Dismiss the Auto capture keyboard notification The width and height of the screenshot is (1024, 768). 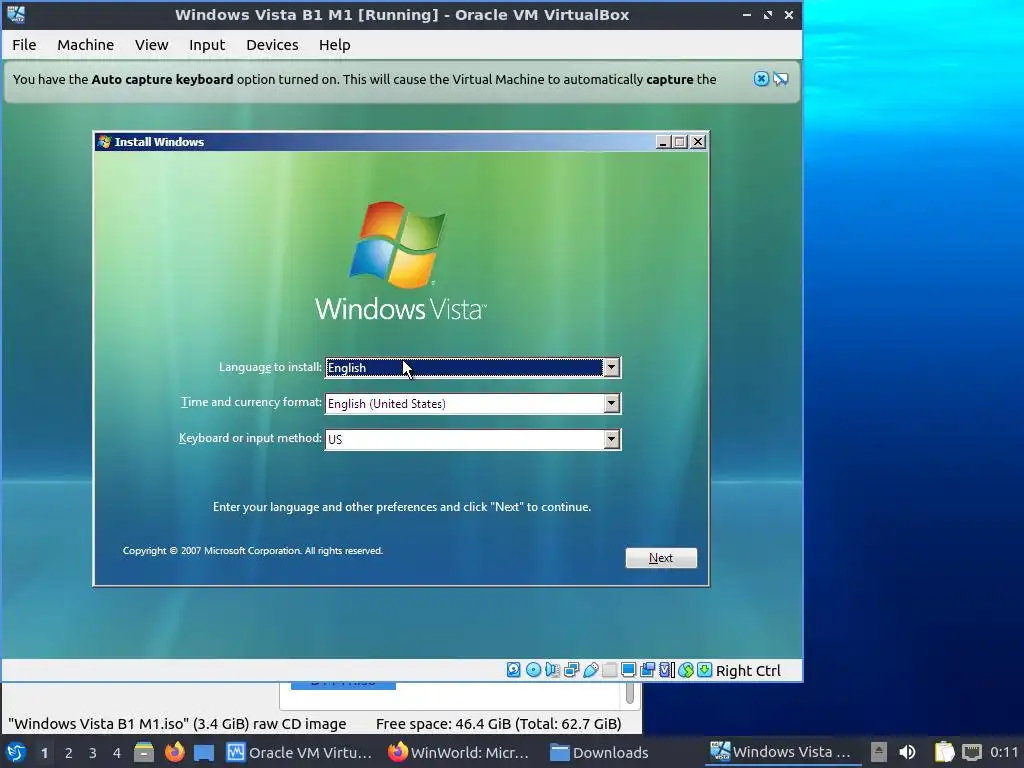761,79
